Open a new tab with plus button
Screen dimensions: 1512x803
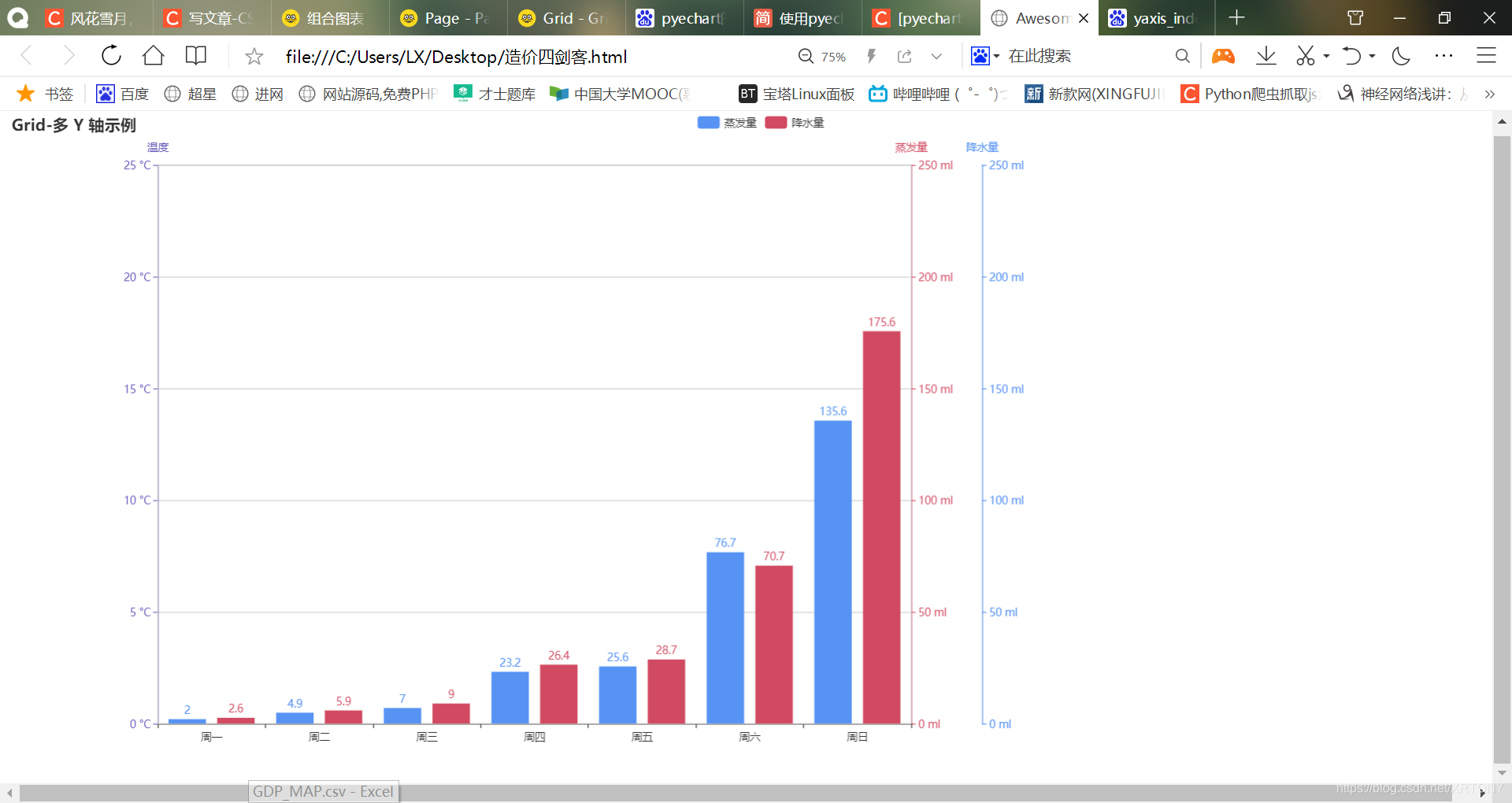(x=1236, y=17)
